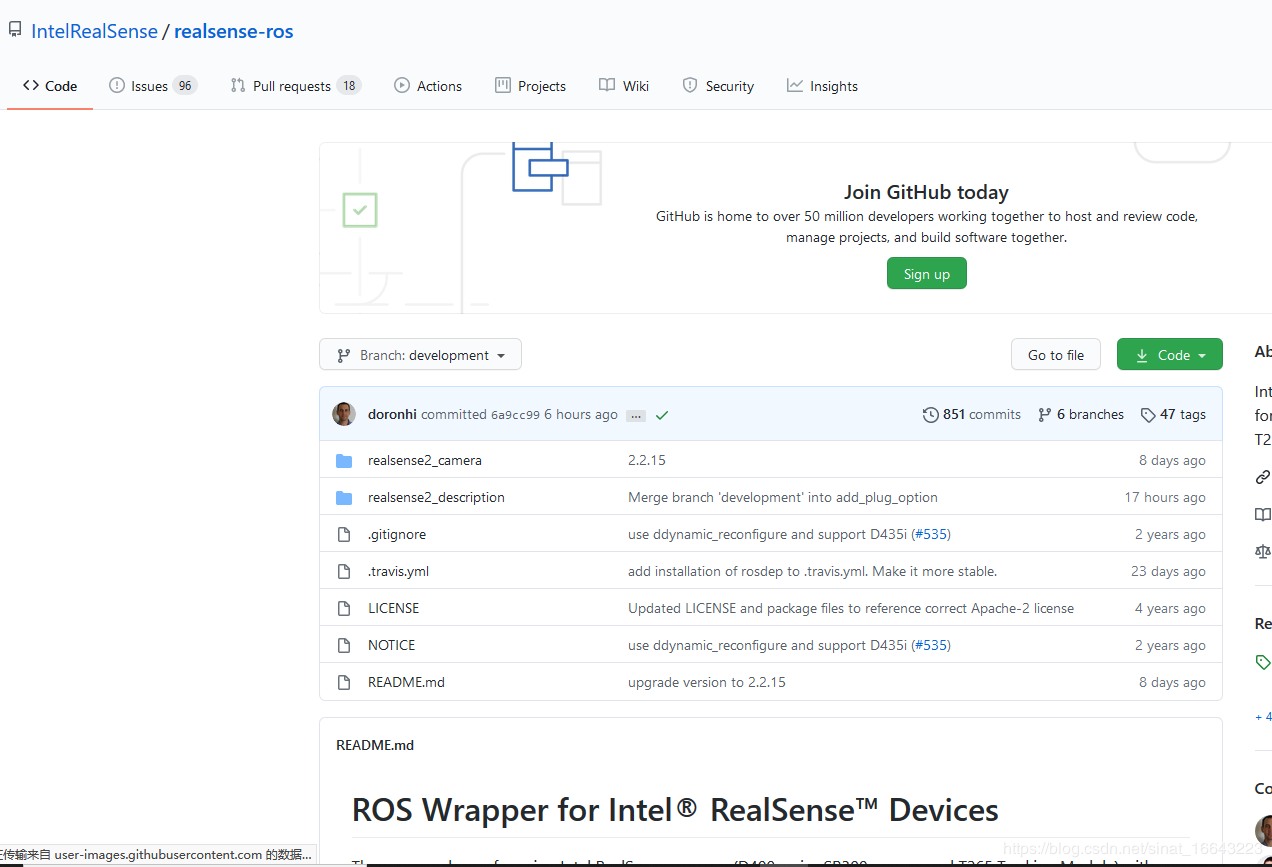Expand the commit message ellipsis
Screen dimensions: 1272x867
tap(636, 415)
